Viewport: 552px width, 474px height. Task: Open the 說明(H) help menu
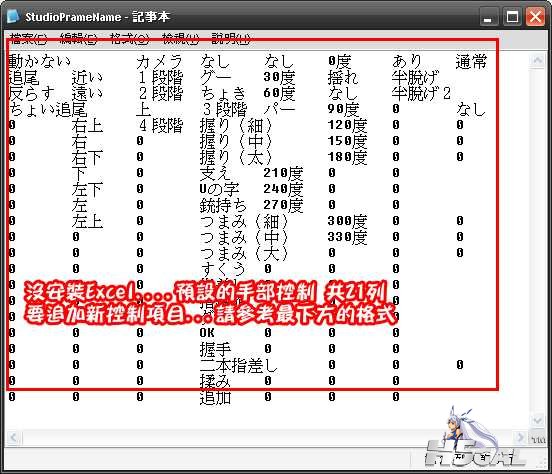point(231,39)
